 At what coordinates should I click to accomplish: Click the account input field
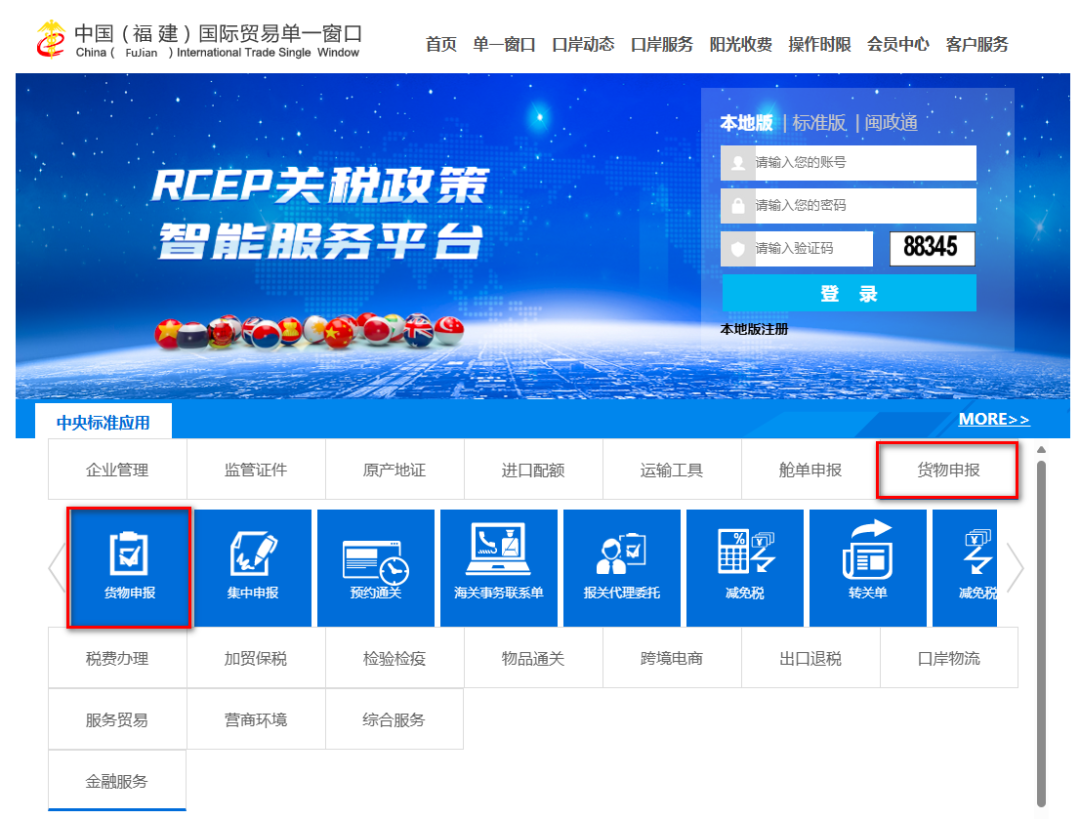tap(862, 163)
